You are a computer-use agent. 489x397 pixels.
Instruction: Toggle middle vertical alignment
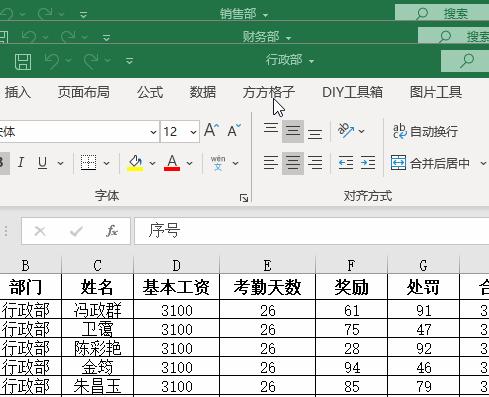293,131
